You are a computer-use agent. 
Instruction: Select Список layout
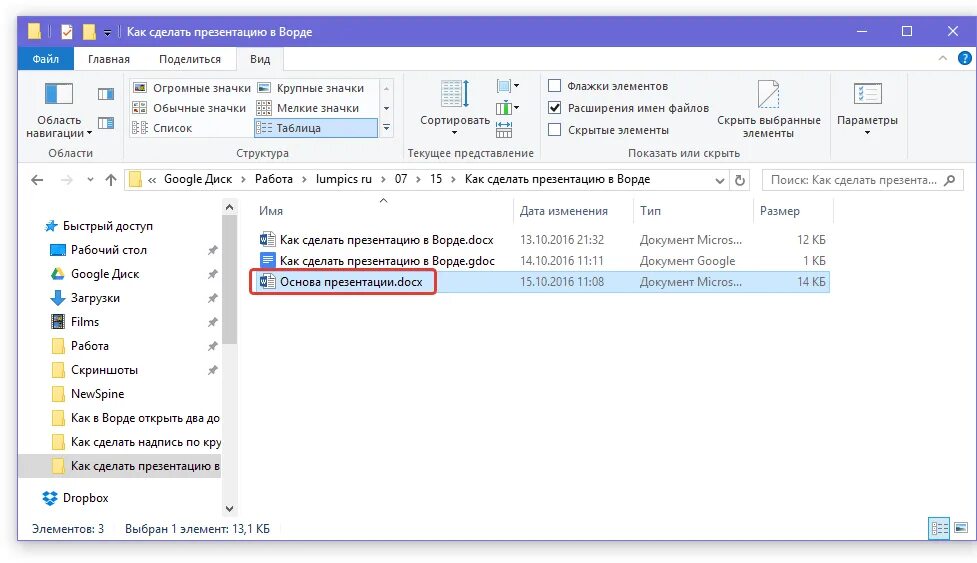tap(162, 128)
